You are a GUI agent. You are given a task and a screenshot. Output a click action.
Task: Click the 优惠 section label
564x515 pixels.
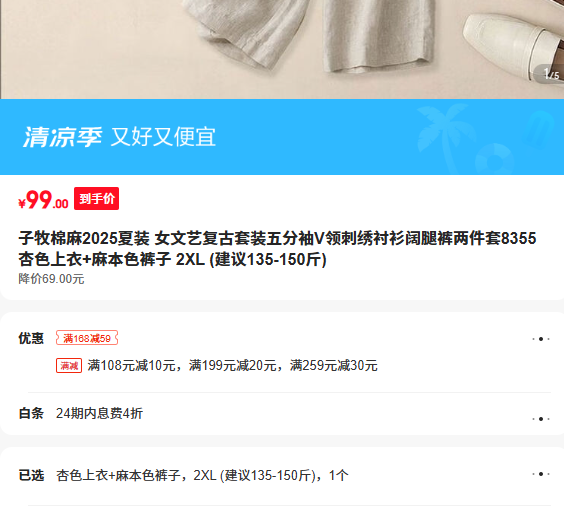coord(31,338)
